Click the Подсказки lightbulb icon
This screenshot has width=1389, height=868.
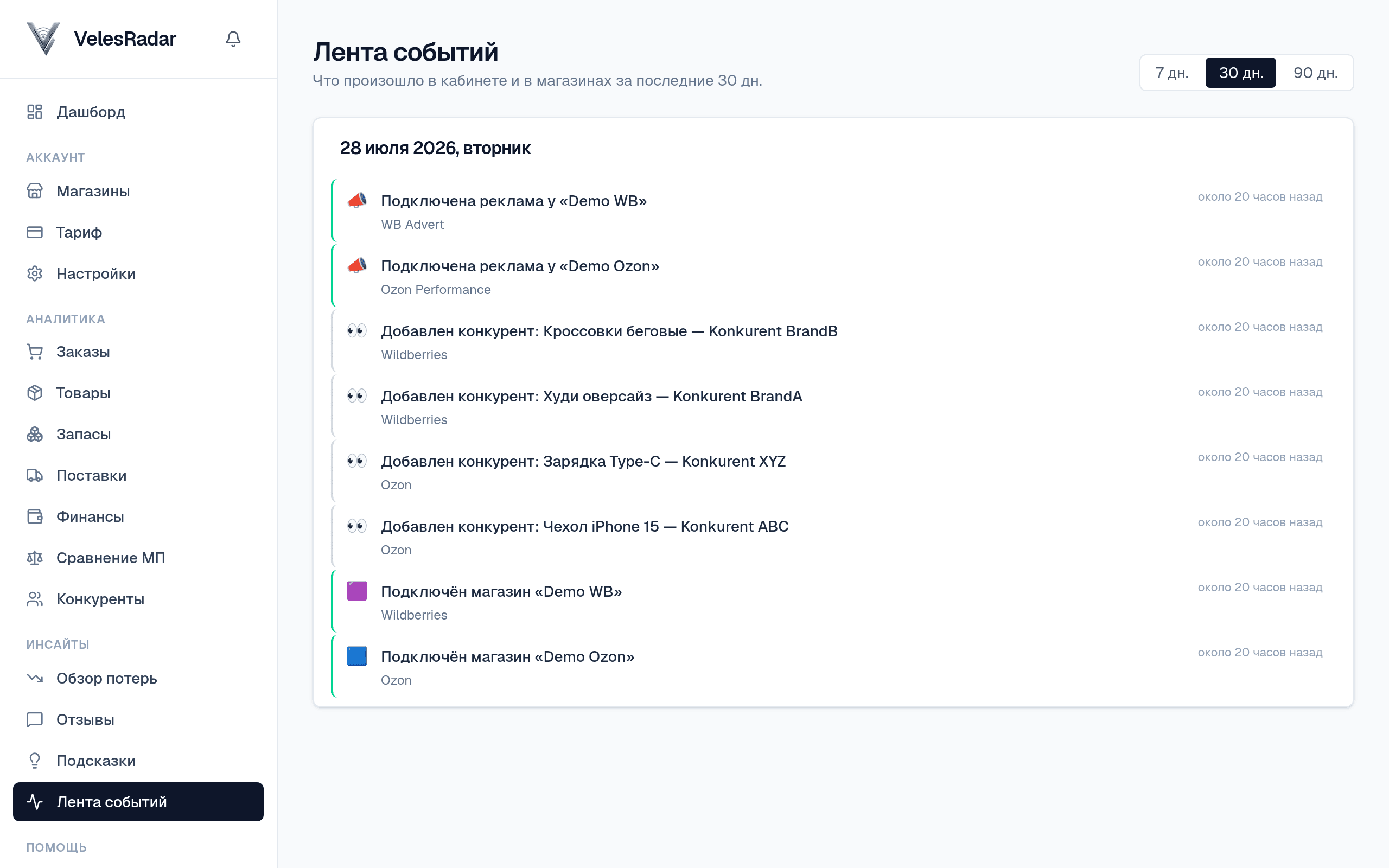pos(34,760)
